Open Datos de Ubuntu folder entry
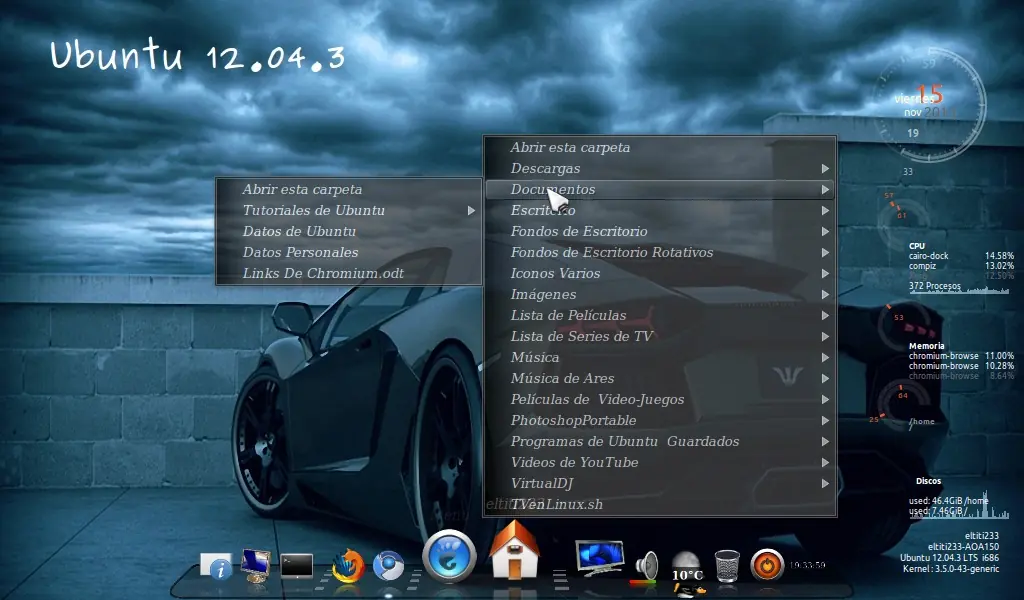Viewport: 1024px width, 600px height. pyautogui.click(x=349, y=231)
